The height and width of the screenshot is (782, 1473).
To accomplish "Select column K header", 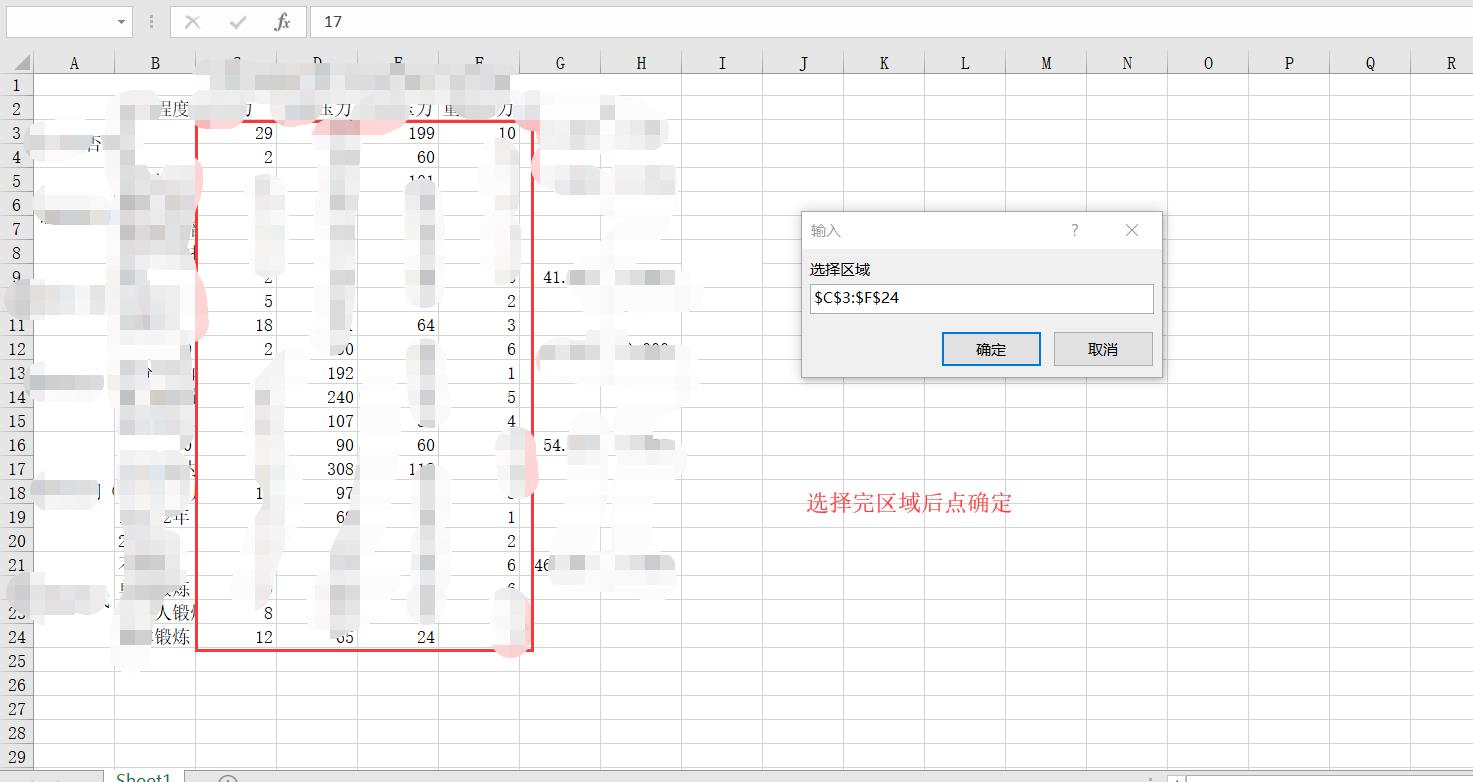I will pos(884,63).
